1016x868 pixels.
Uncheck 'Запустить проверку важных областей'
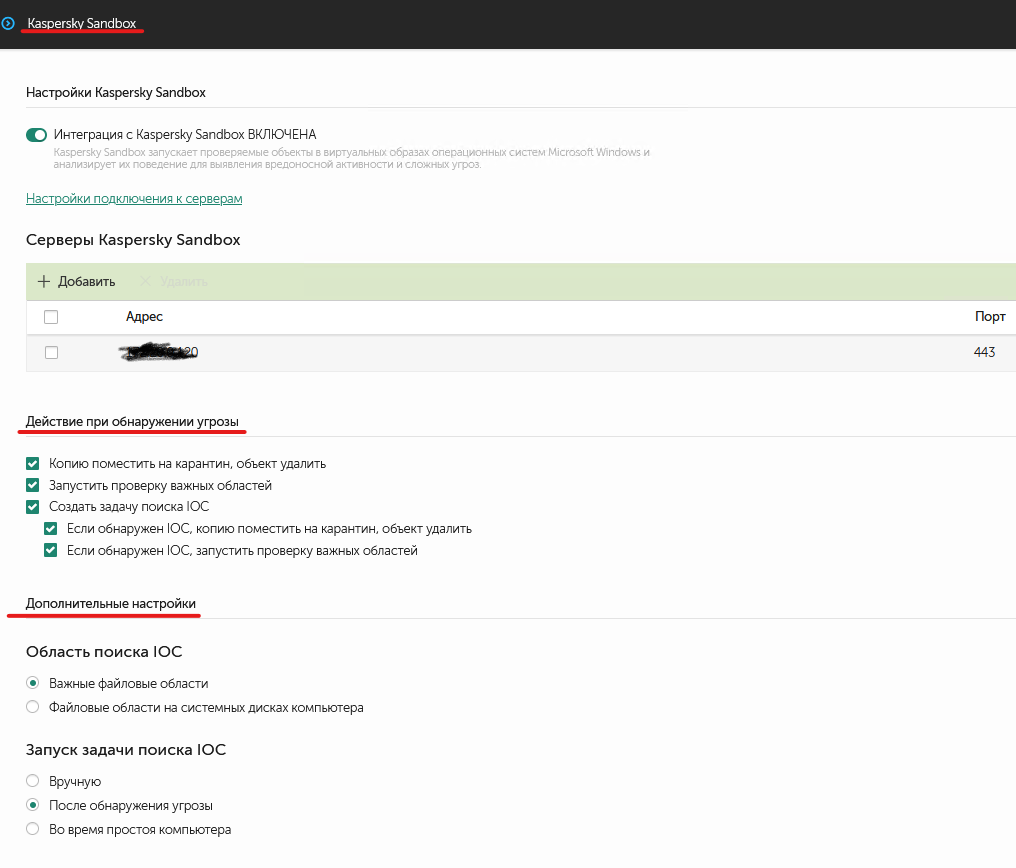(x=33, y=485)
